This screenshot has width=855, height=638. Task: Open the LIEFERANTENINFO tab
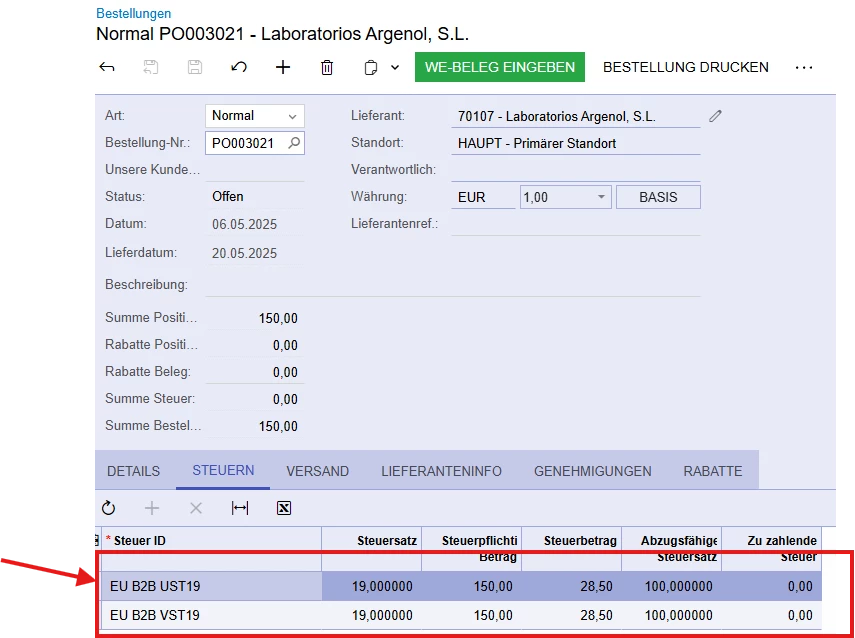442,471
